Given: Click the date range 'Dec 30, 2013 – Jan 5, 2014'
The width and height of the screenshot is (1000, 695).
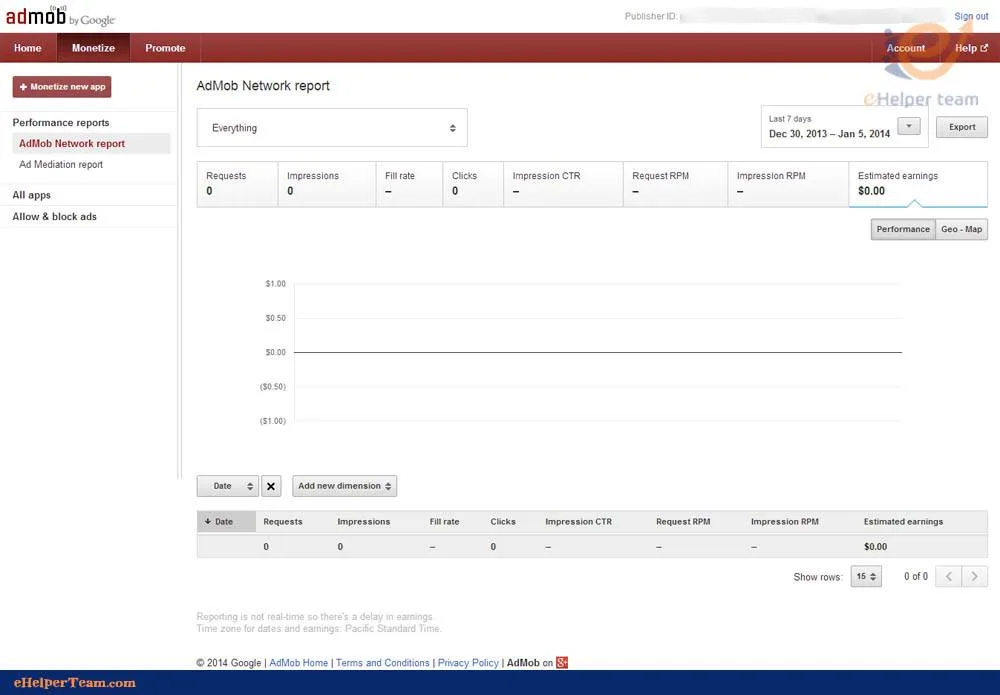Looking at the screenshot, I should pos(829,134).
